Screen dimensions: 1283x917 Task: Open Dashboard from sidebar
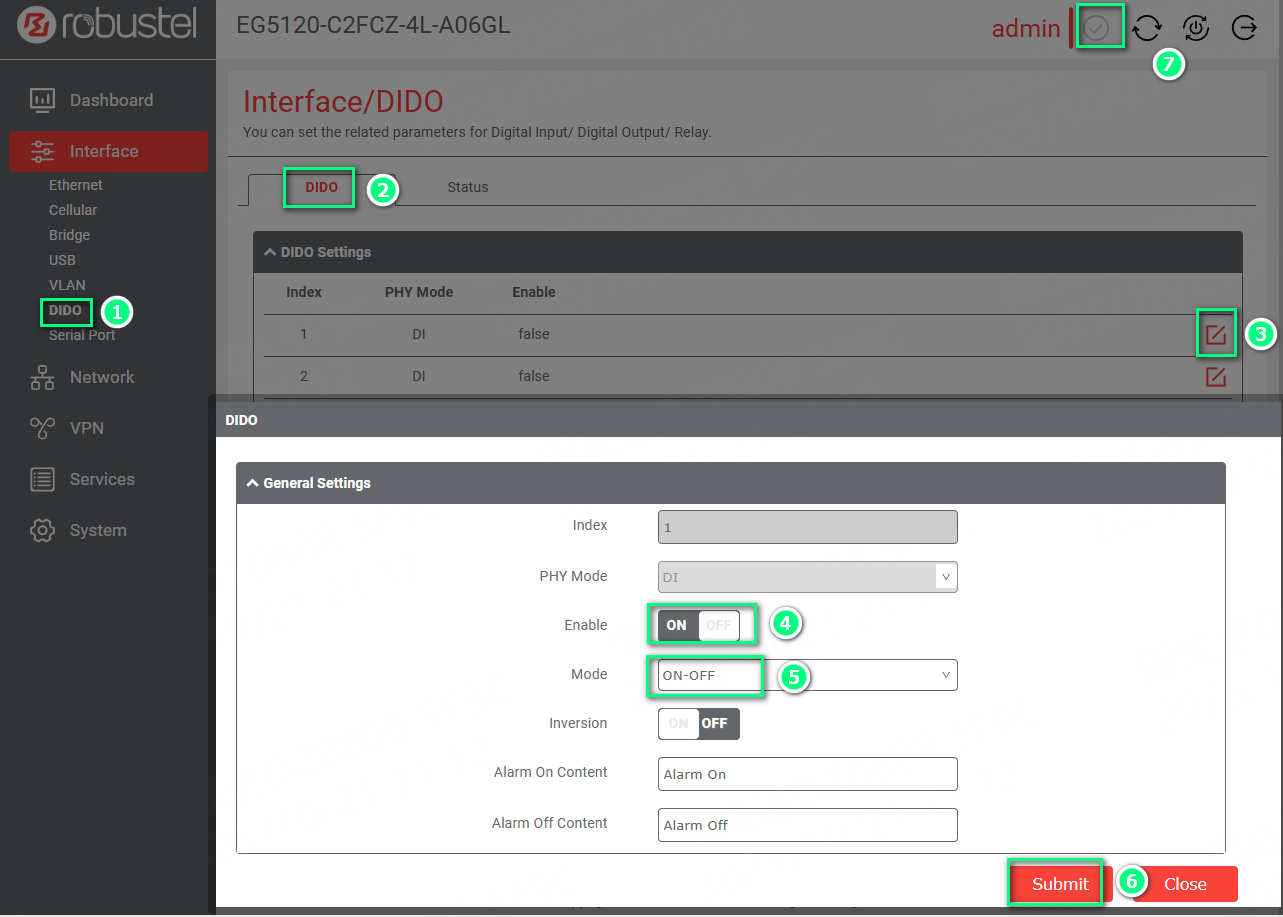(x=110, y=100)
